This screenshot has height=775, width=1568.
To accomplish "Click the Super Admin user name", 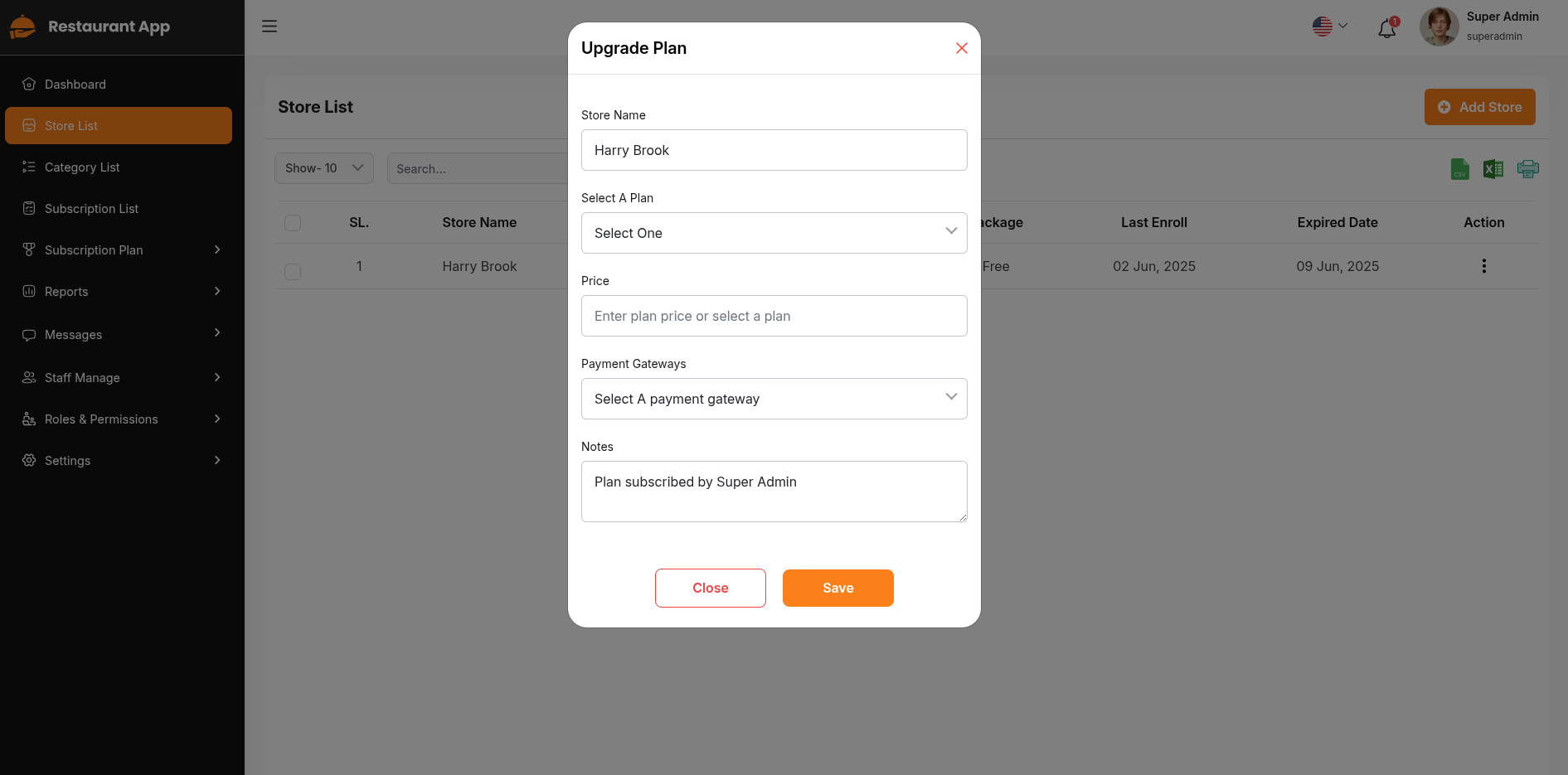I will (x=1502, y=17).
